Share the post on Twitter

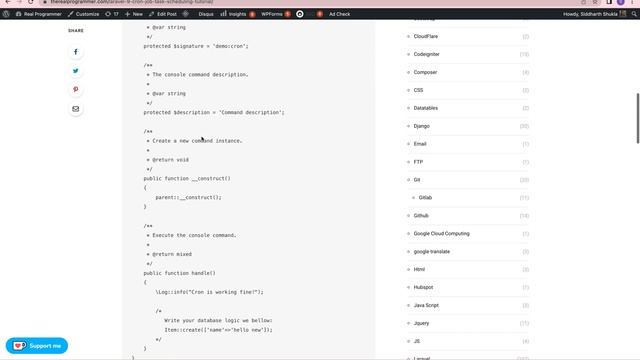[76, 71]
